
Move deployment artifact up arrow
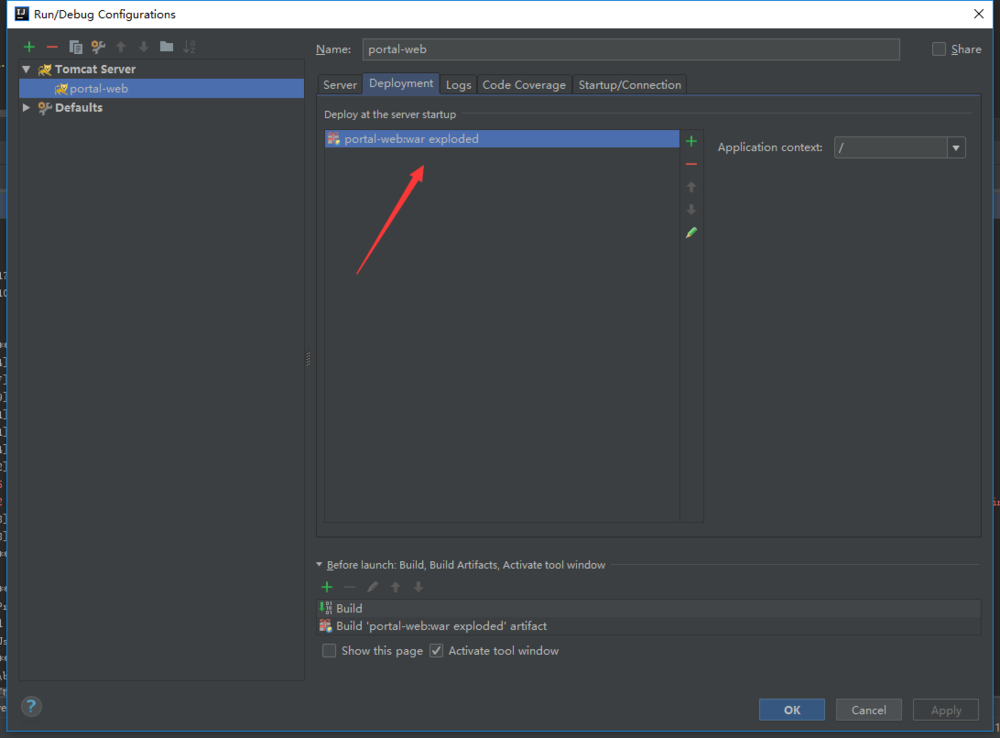pyautogui.click(x=691, y=187)
